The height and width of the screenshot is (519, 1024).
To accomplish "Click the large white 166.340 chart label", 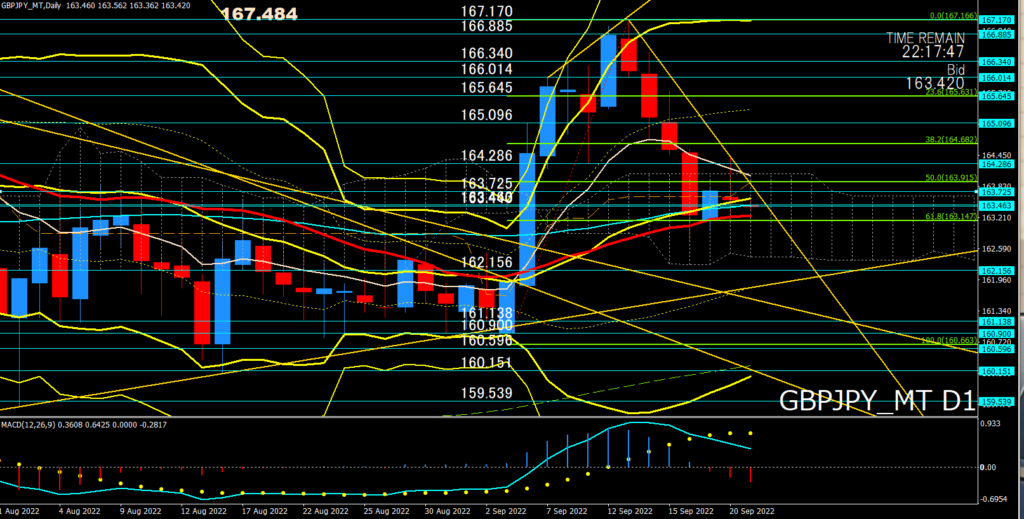I will pyautogui.click(x=487, y=54).
